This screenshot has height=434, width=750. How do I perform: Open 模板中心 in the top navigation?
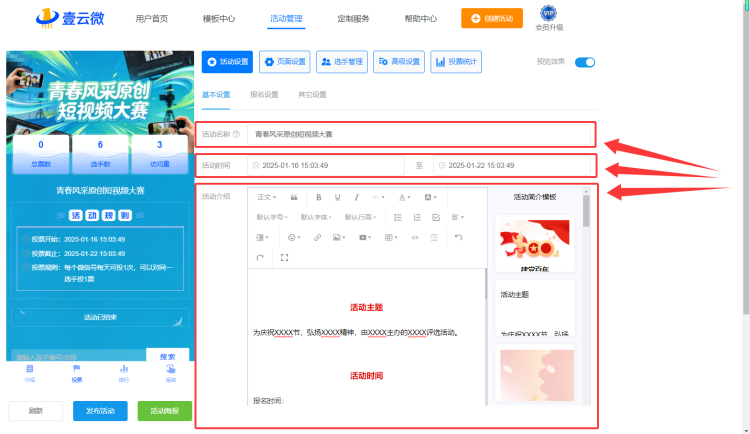[x=219, y=19]
